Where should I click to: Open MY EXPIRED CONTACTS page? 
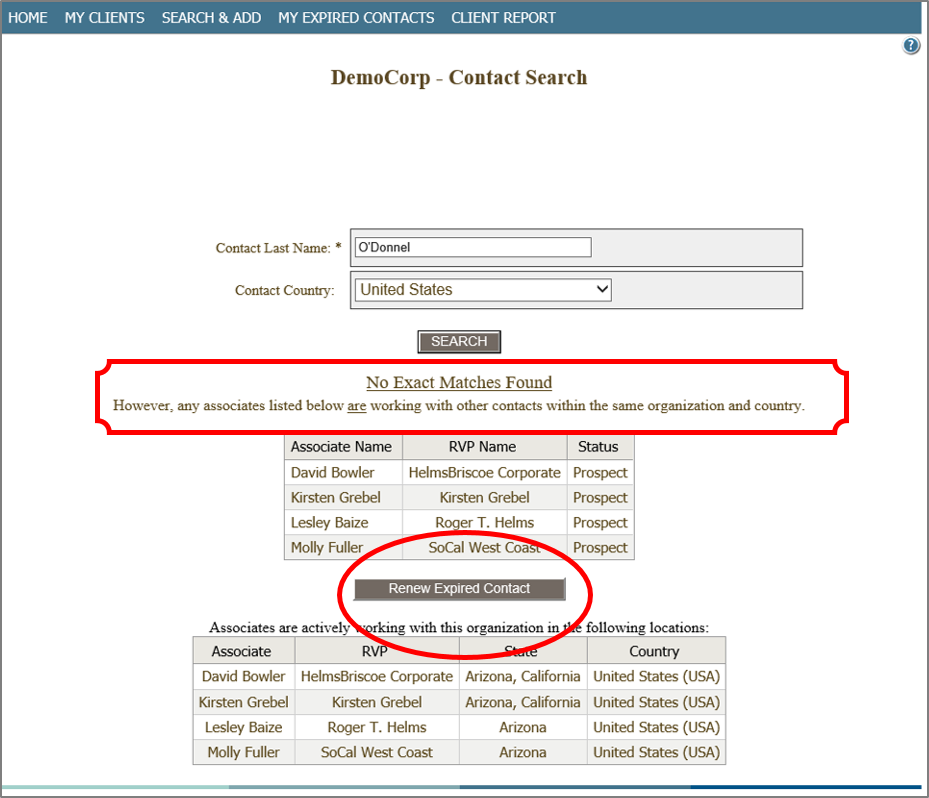tap(356, 16)
